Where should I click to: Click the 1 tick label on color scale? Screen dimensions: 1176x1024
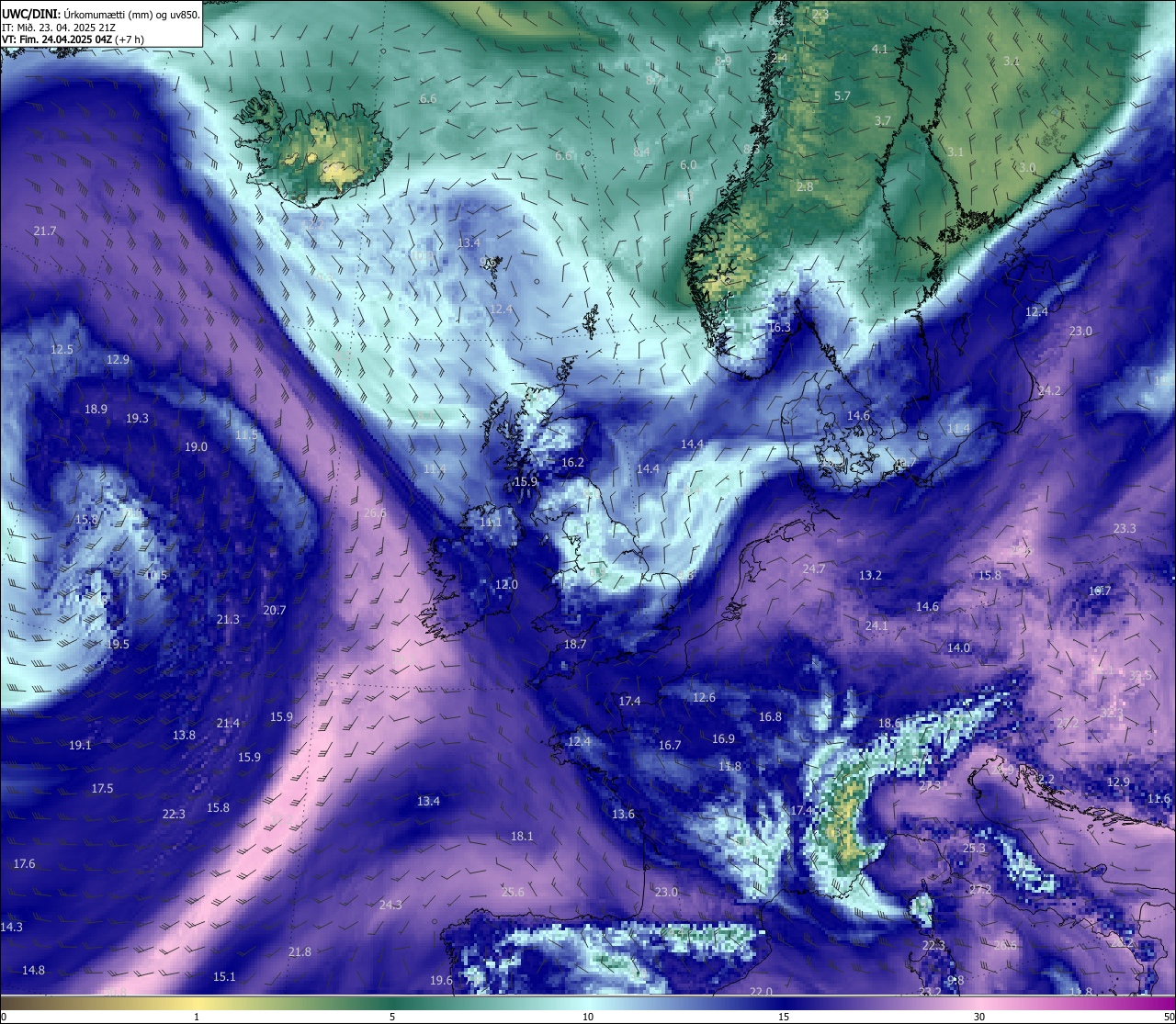197,1017
